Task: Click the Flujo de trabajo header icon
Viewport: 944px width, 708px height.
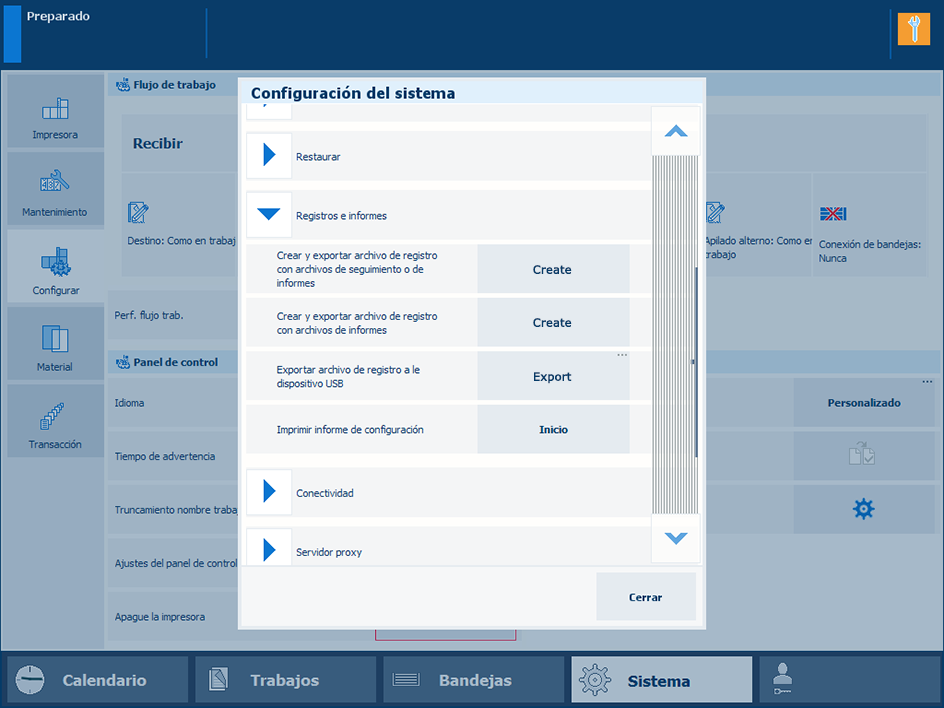Action: click(x=123, y=85)
